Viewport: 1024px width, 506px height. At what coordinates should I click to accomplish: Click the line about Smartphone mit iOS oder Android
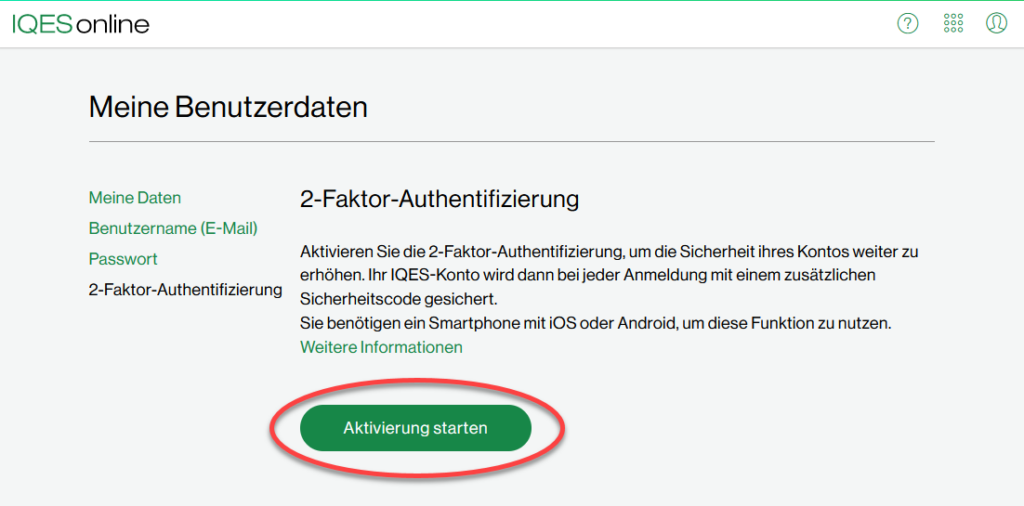click(x=596, y=323)
